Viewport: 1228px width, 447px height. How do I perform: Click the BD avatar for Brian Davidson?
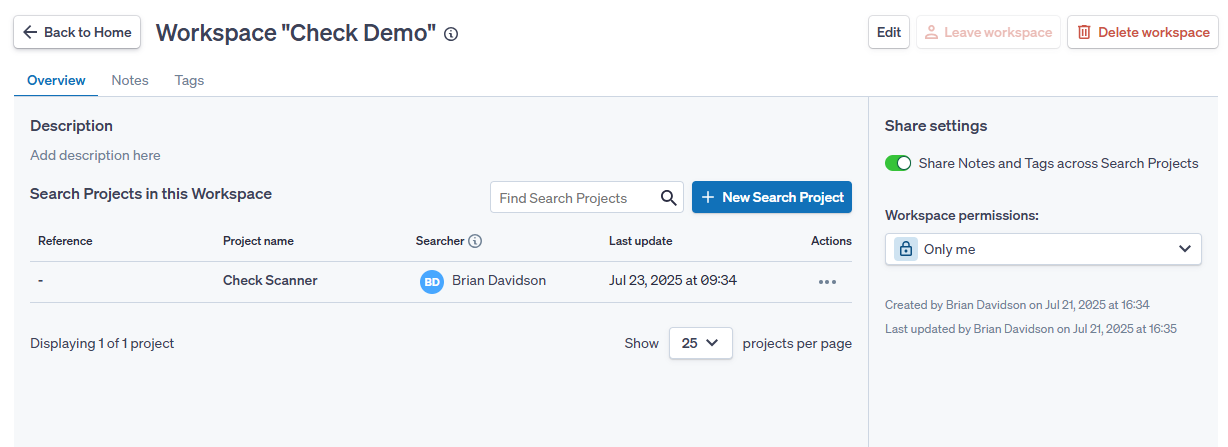click(x=432, y=282)
